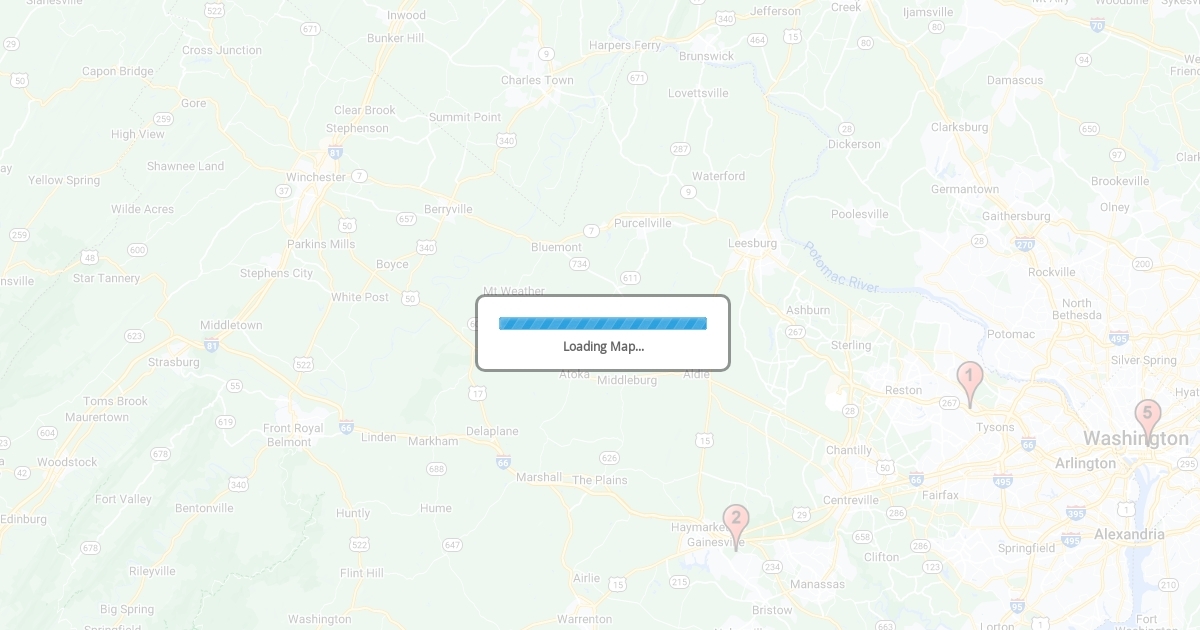Click the Manassas city label
1200x630 pixels.
pyautogui.click(x=817, y=584)
